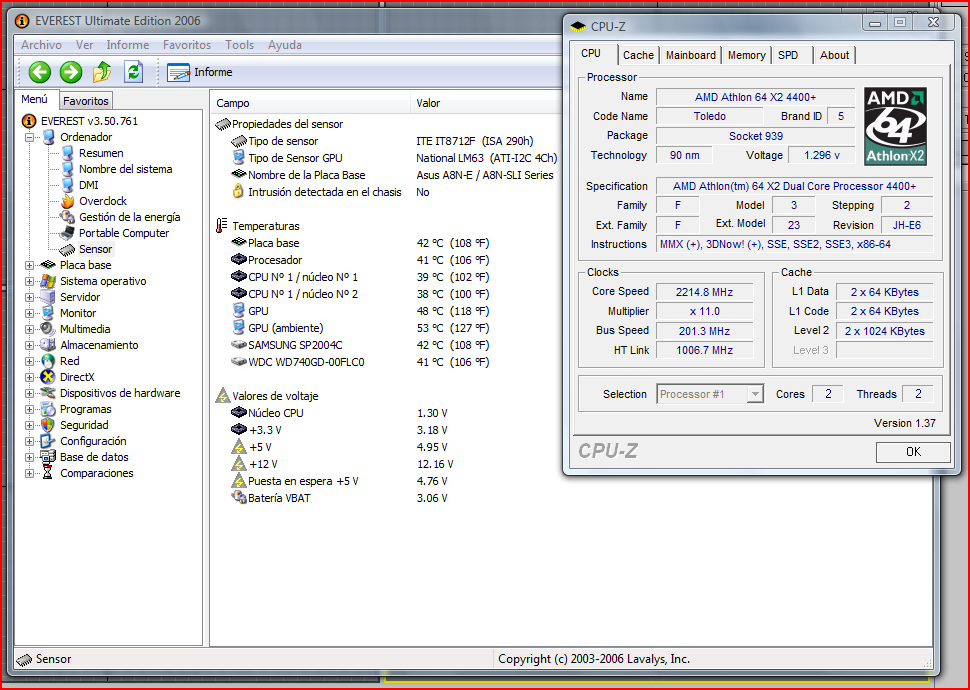Screen dimensions: 970x690
Task: Click the Dispositivos de hardware icon
Action: [48, 393]
